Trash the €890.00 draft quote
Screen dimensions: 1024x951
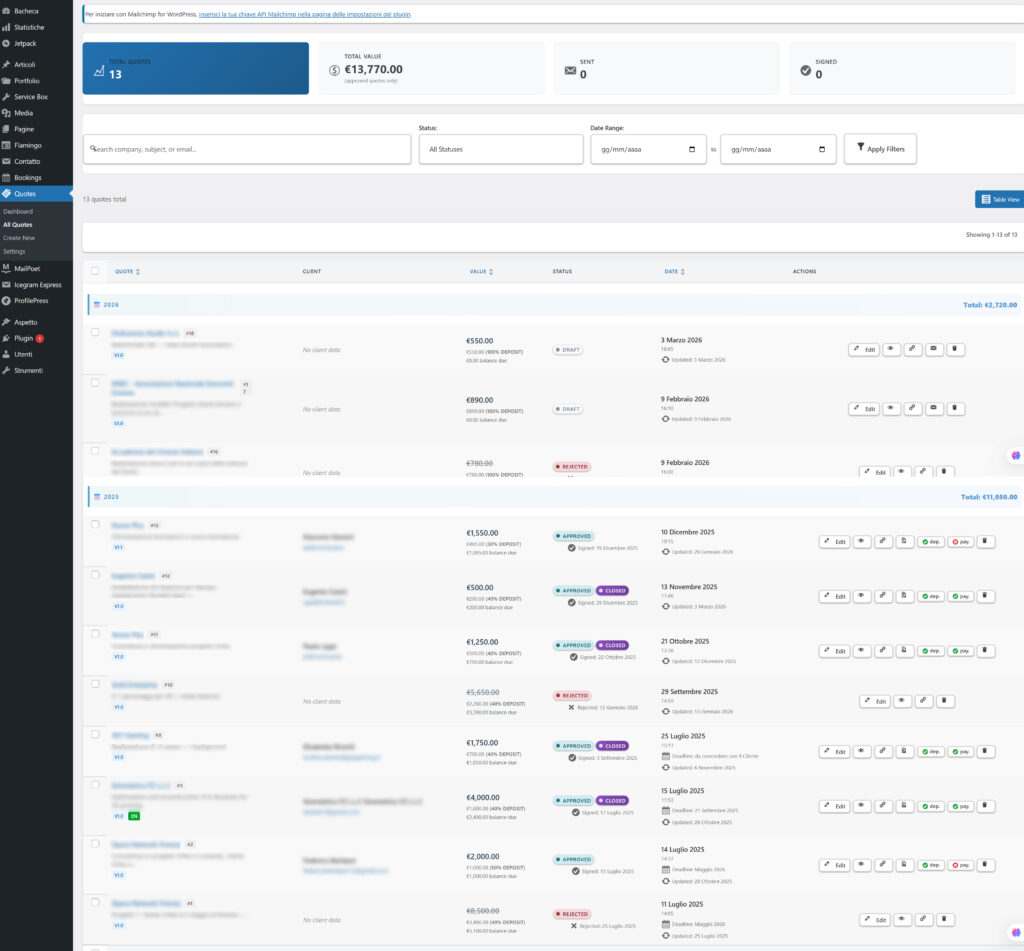click(x=955, y=409)
